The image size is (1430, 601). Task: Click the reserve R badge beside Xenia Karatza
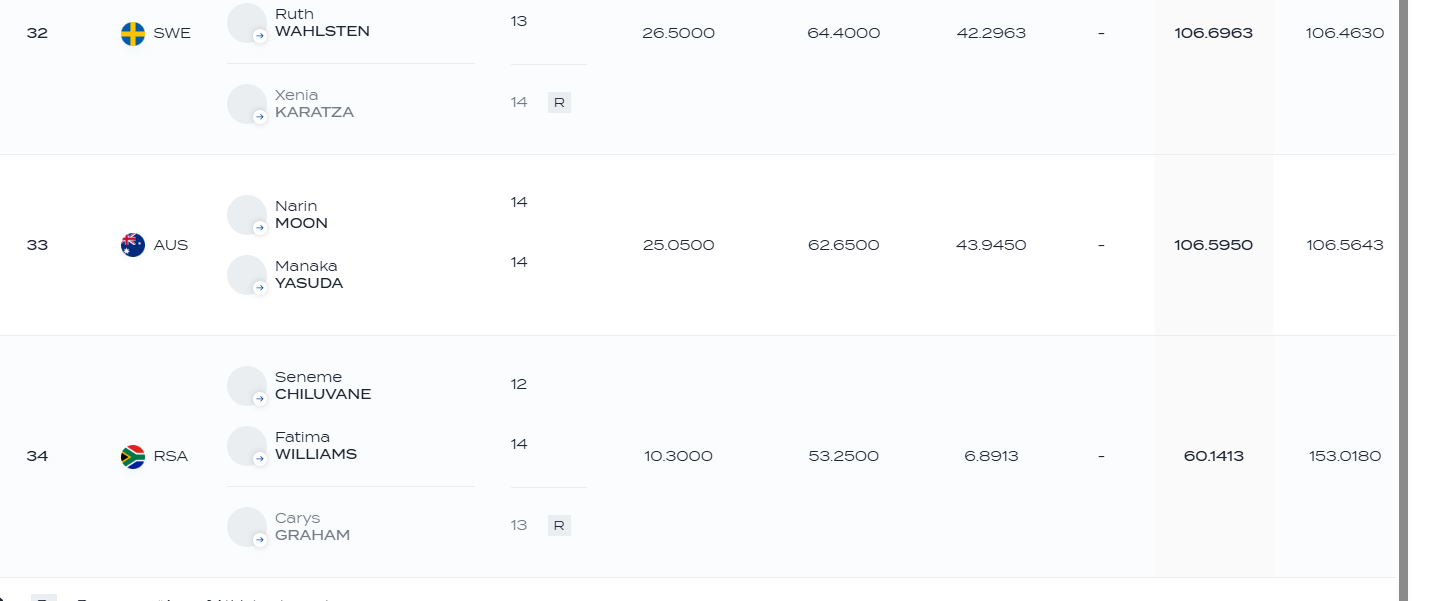(559, 102)
